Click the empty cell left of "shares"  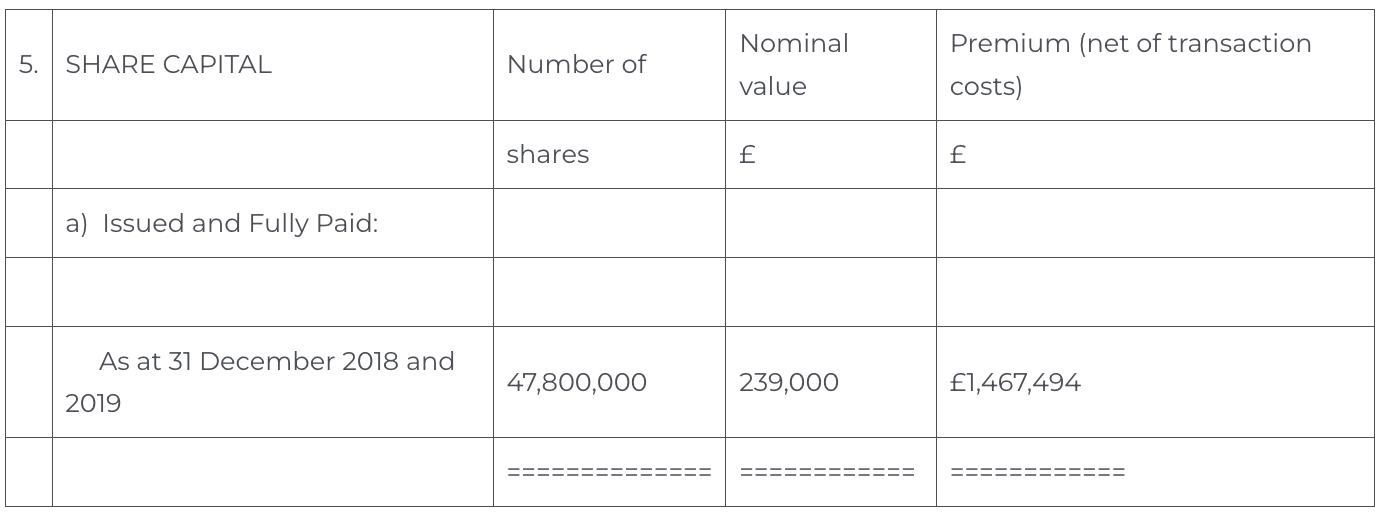[x=272, y=155]
